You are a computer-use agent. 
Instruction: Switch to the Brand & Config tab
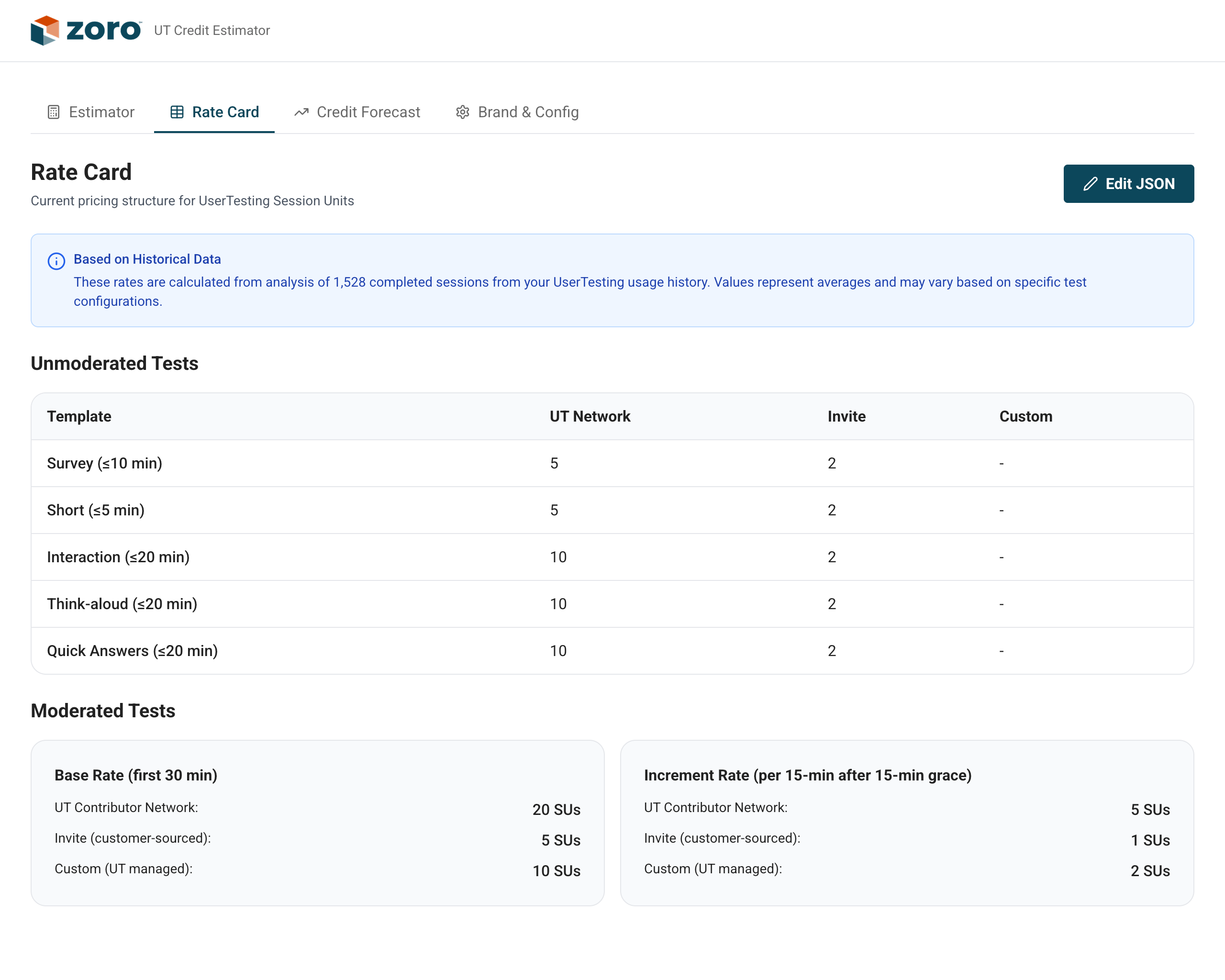click(529, 112)
